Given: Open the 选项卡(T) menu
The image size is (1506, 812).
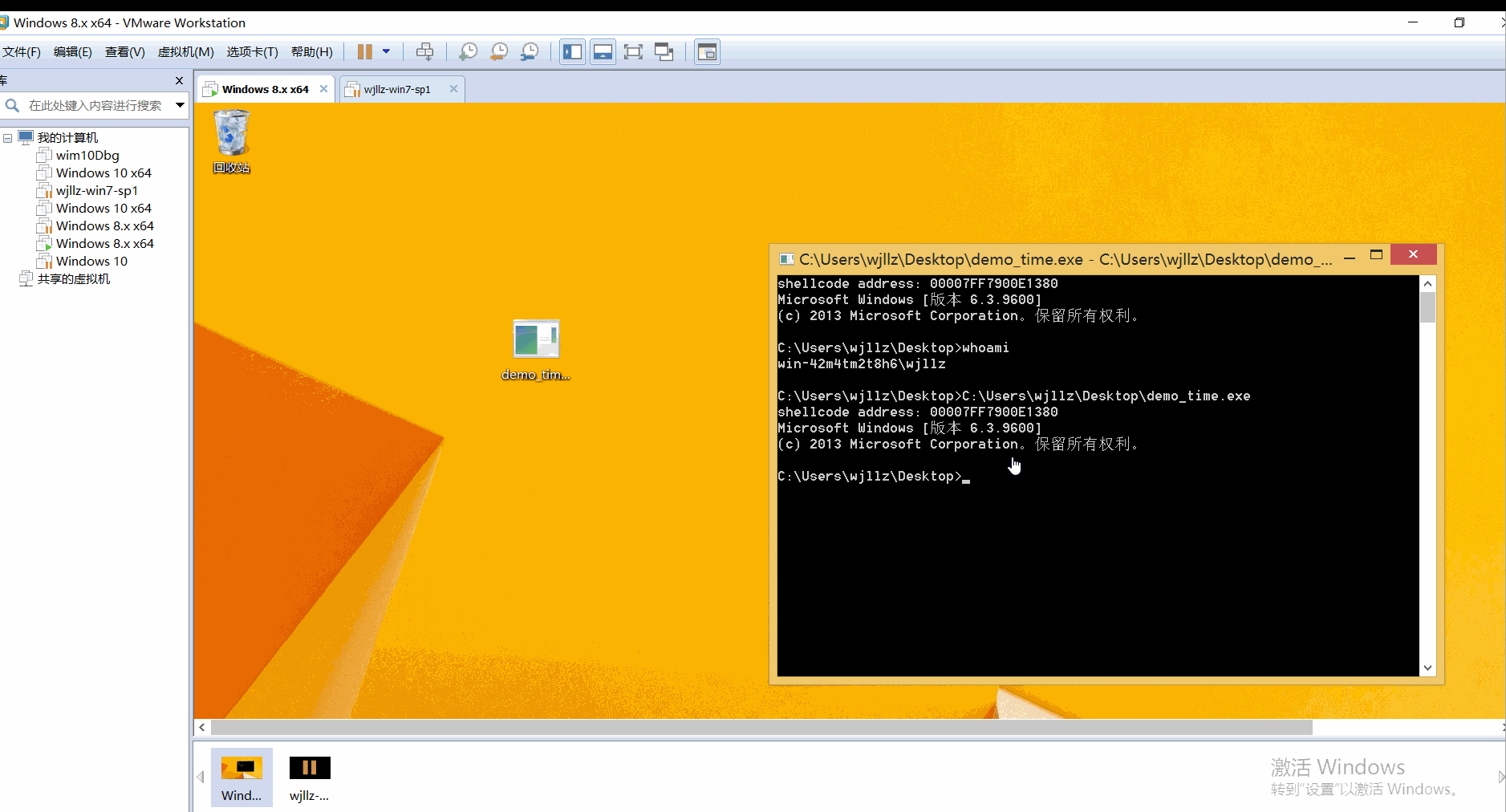Looking at the screenshot, I should (252, 52).
